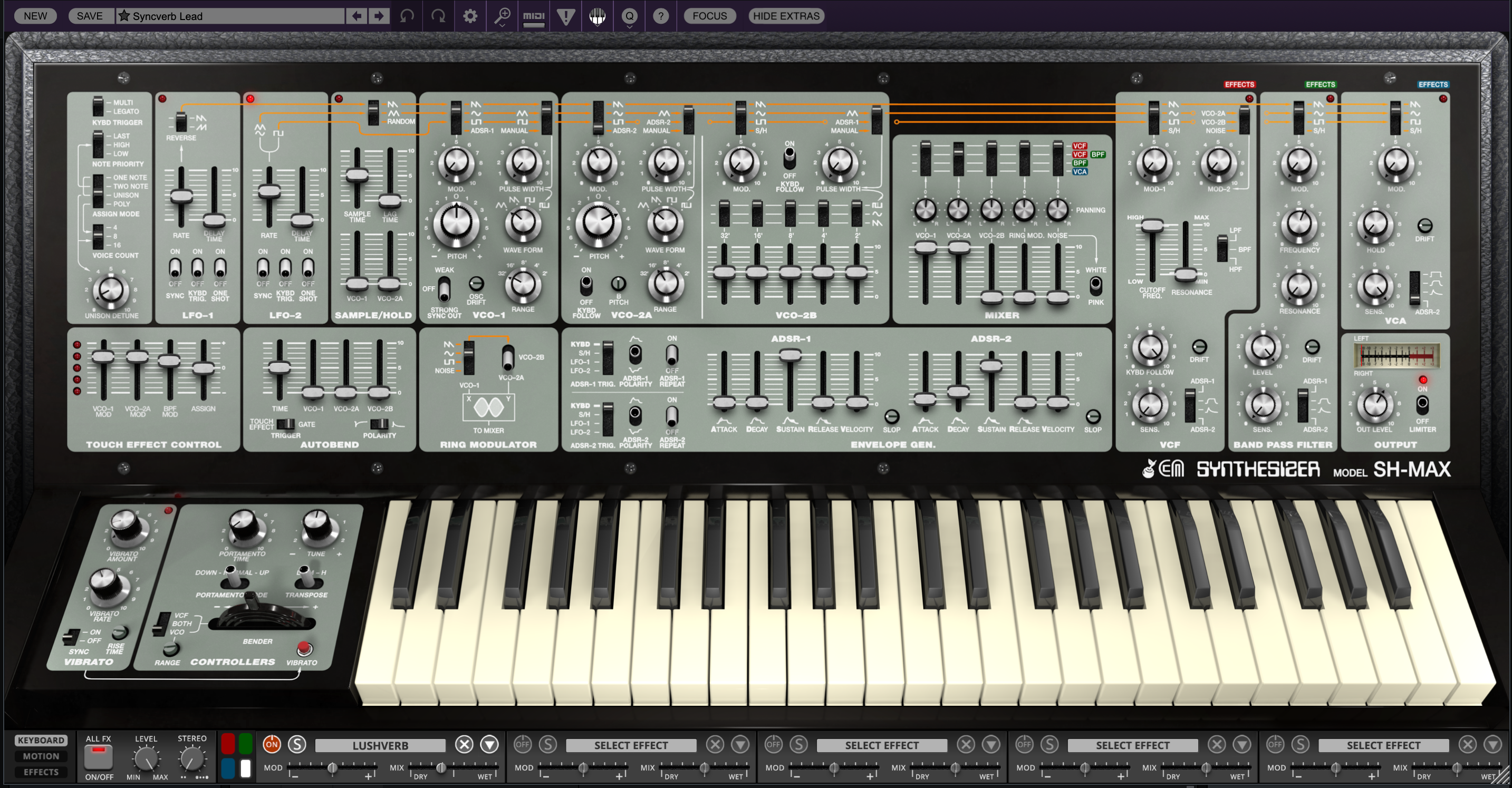Screen dimensions: 1512x788
Task: Remove the LUSHVERB effect with X icon
Action: coord(464,745)
